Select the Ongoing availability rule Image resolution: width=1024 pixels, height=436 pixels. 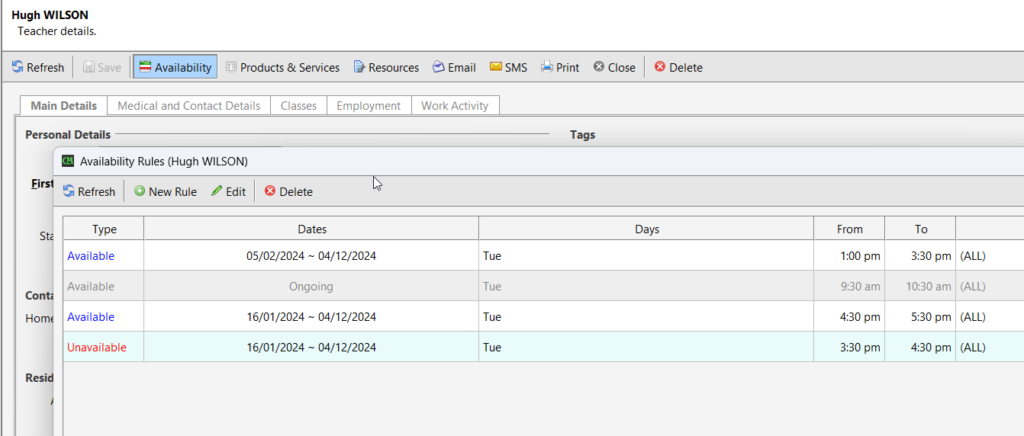[543, 286]
